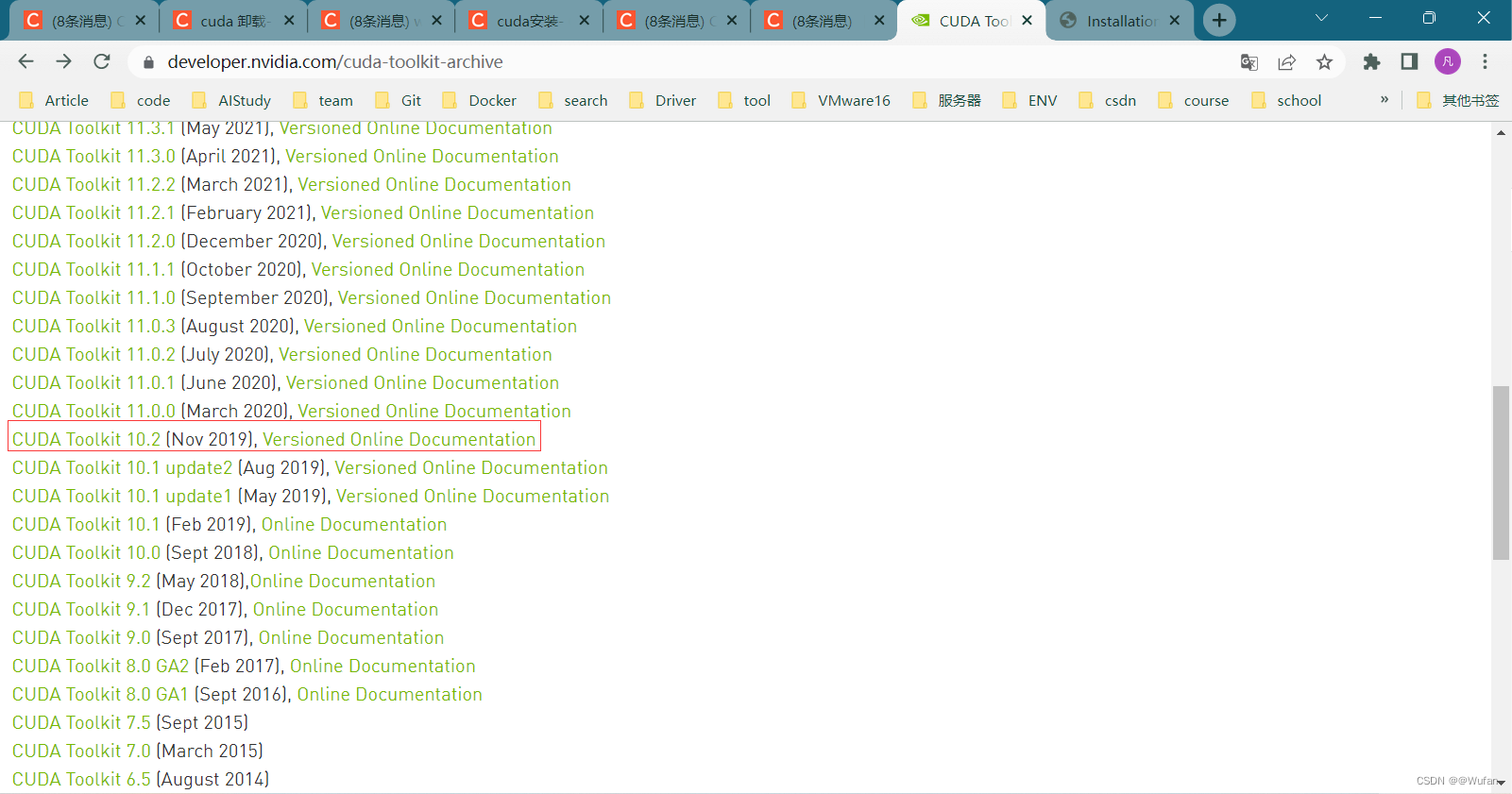Open CUDA Toolkit 11.3.0 link
The height and width of the screenshot is (794, 1512).
tap(93, 156)
